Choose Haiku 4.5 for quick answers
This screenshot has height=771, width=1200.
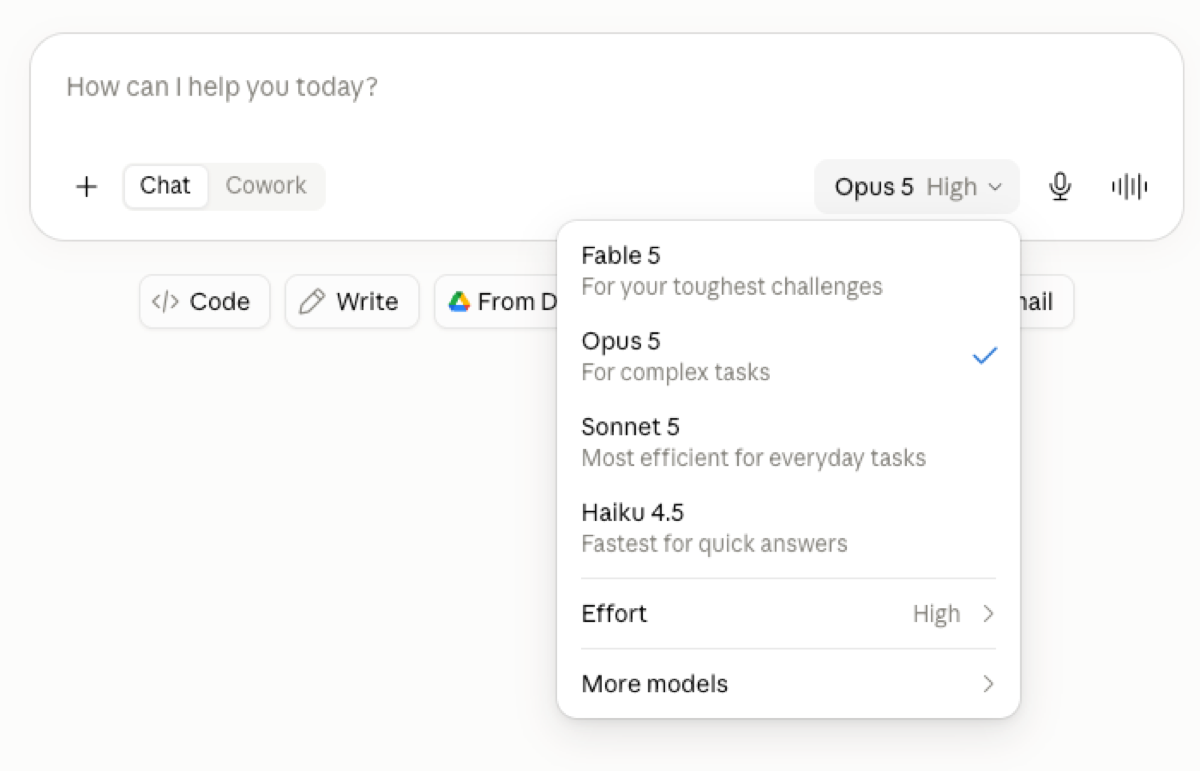pos(788,528)
